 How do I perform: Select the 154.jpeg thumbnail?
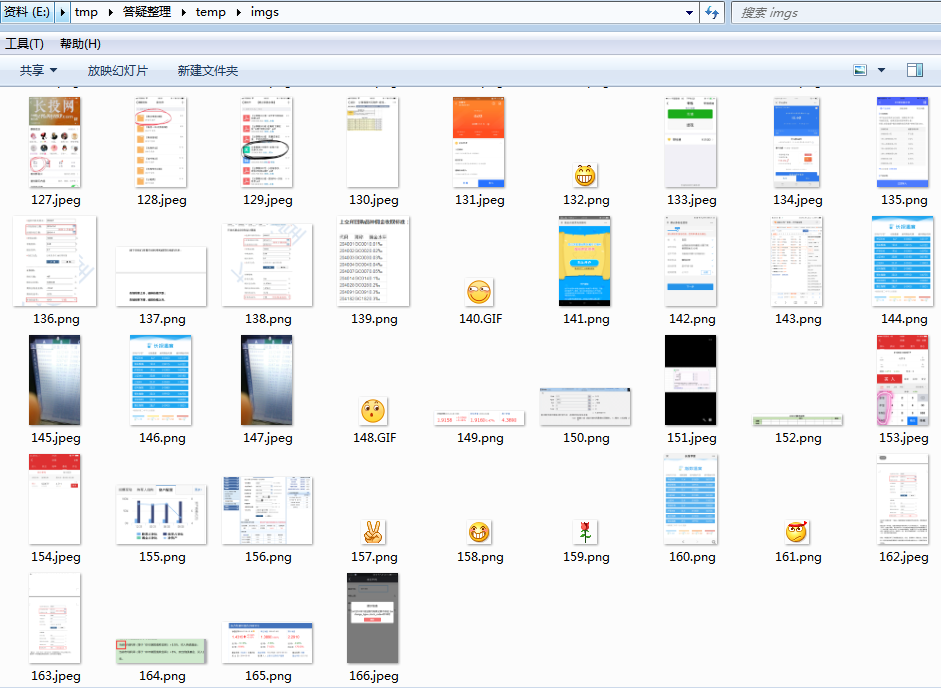(55, 499)
